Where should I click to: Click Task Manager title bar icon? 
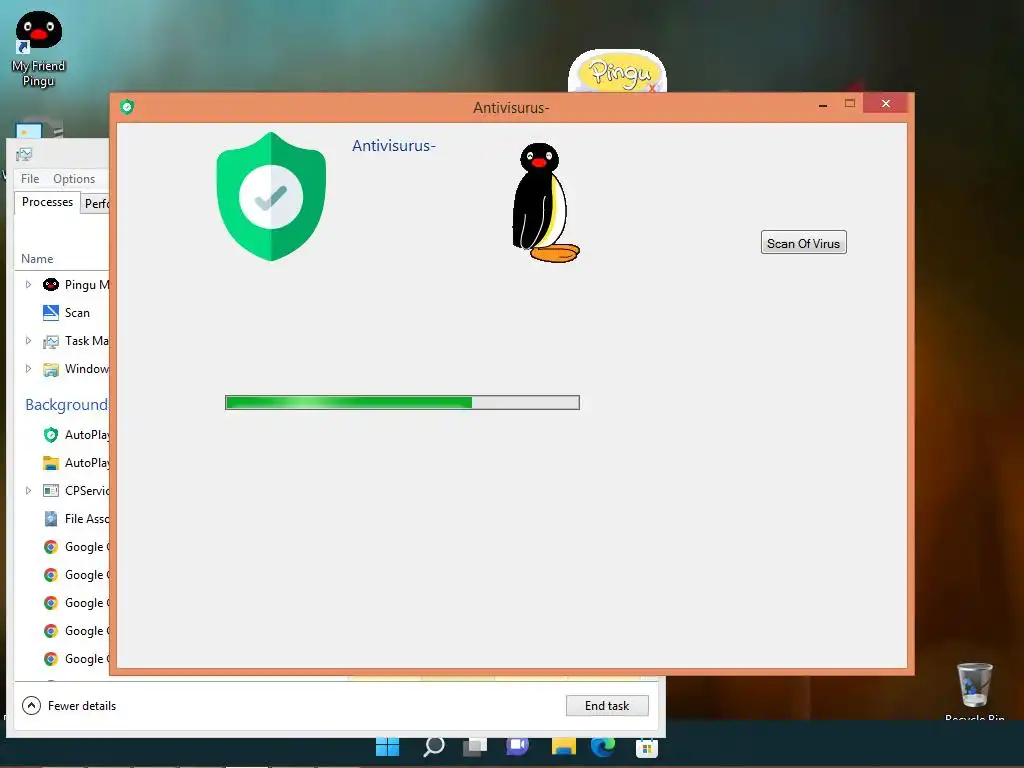24,154
